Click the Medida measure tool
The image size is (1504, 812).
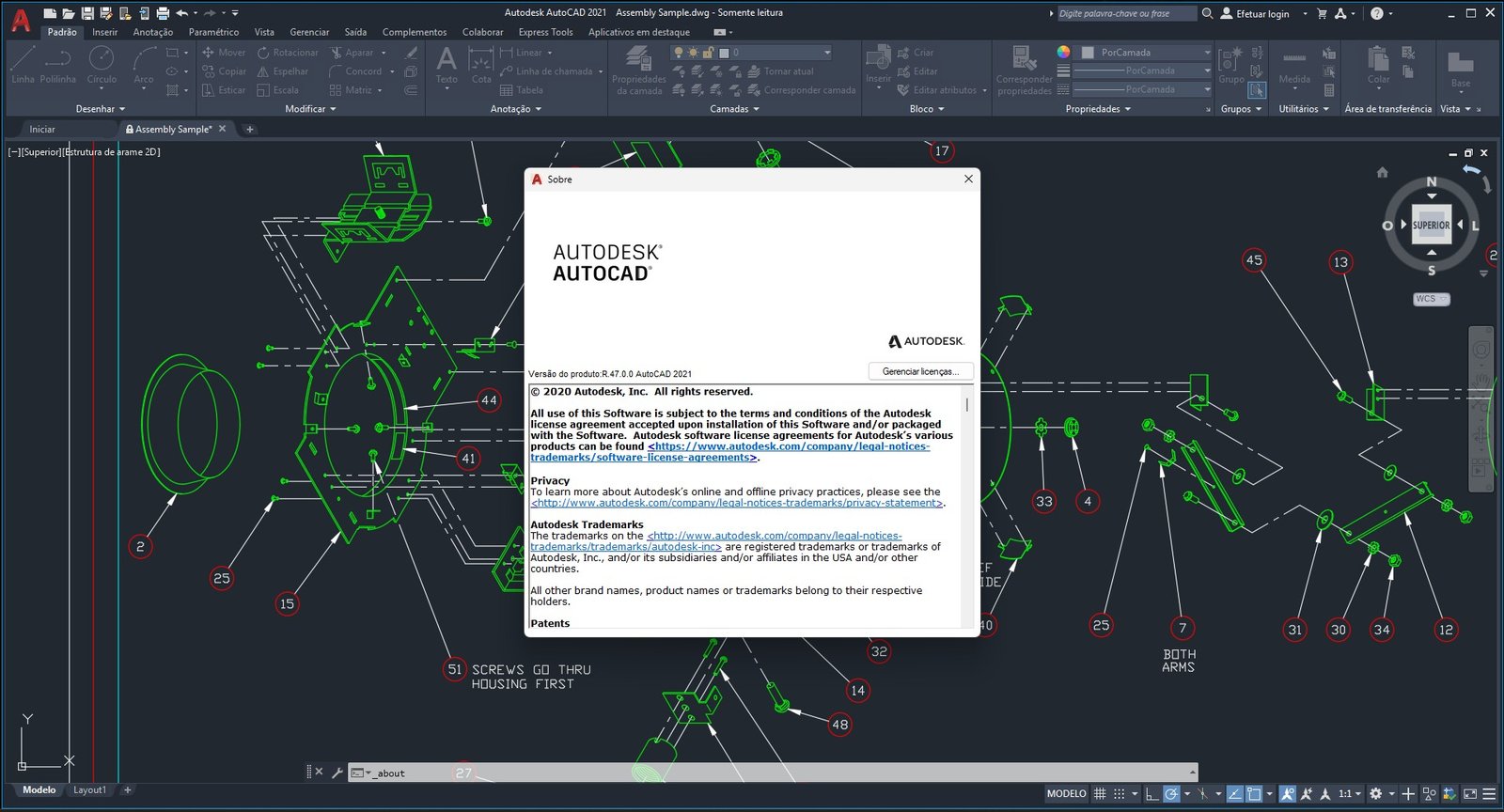point(1294,66)
